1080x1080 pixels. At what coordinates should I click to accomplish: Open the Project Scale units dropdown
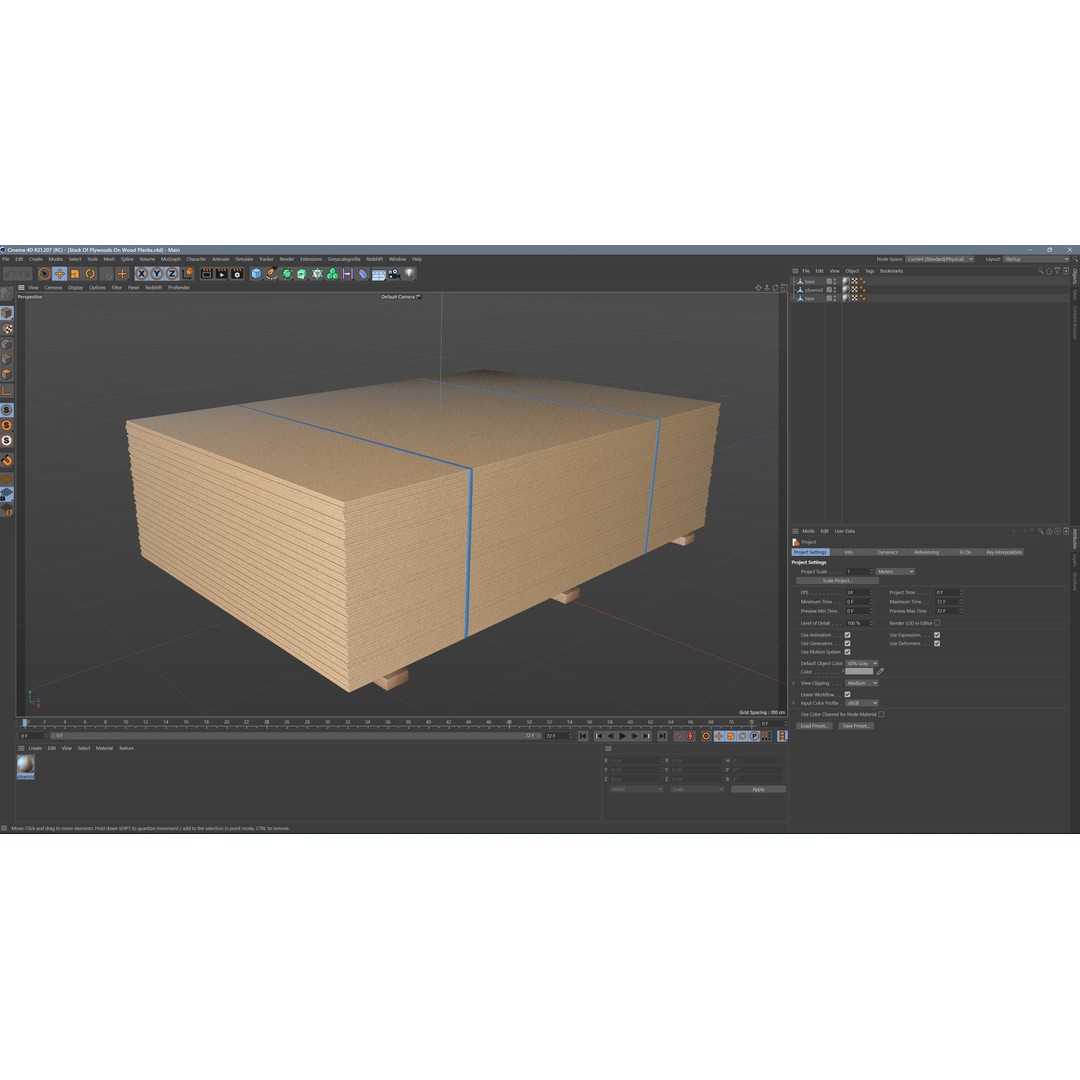[895, 572]
